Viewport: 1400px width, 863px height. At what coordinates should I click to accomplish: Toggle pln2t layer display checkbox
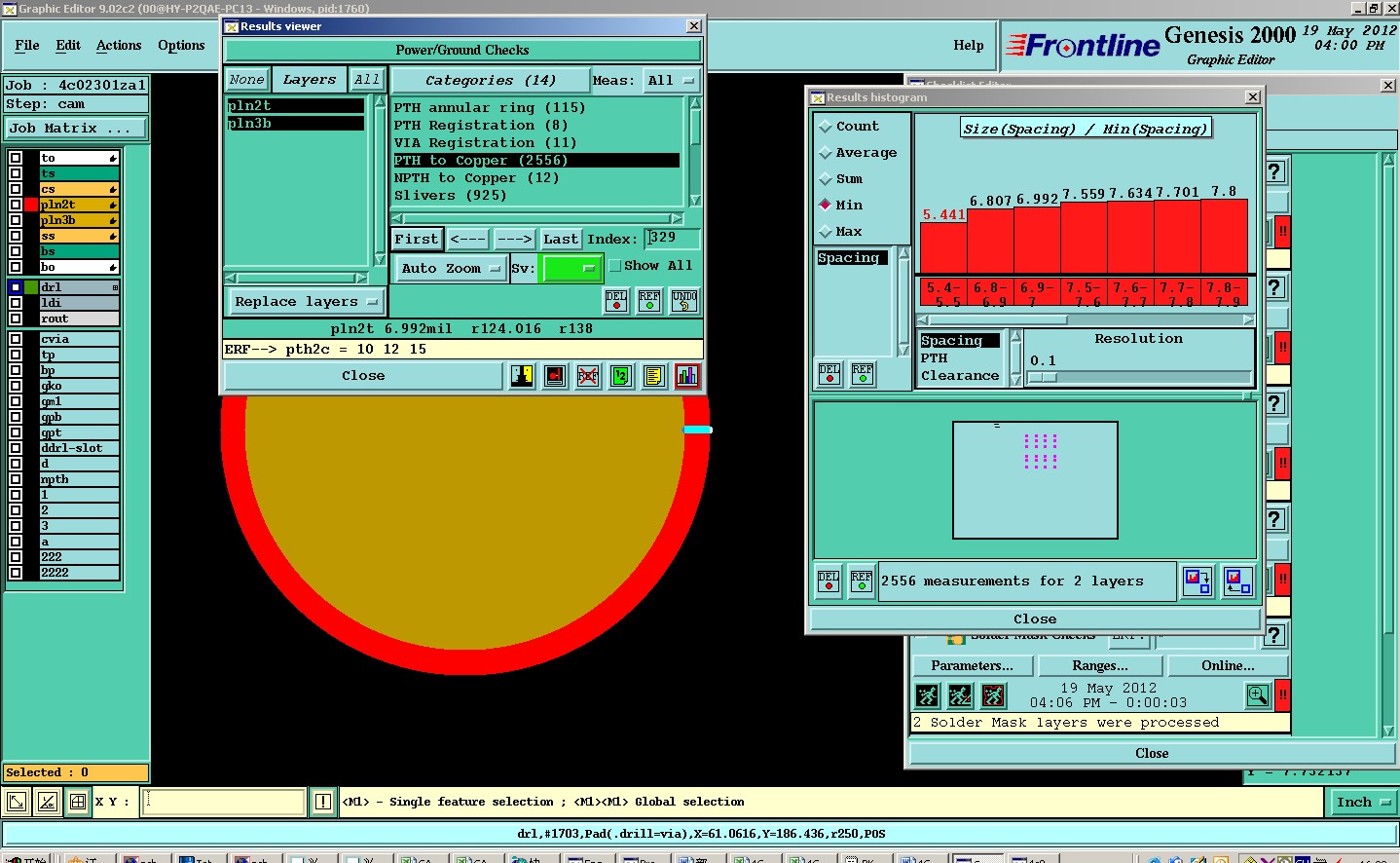pyautogui.click(x=16, y=205)
